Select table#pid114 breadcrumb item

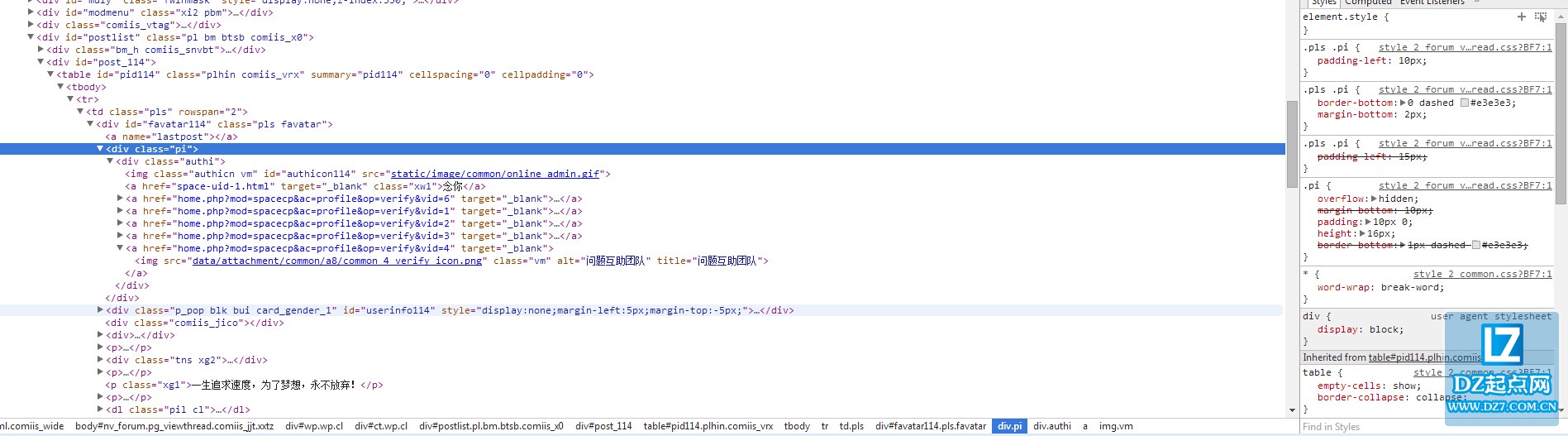point(708,426)
